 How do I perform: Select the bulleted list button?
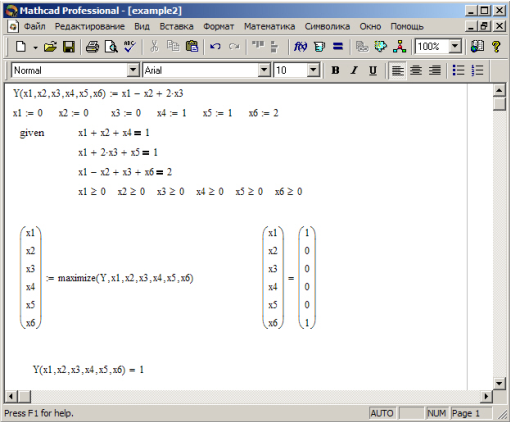tap(458, 70)
